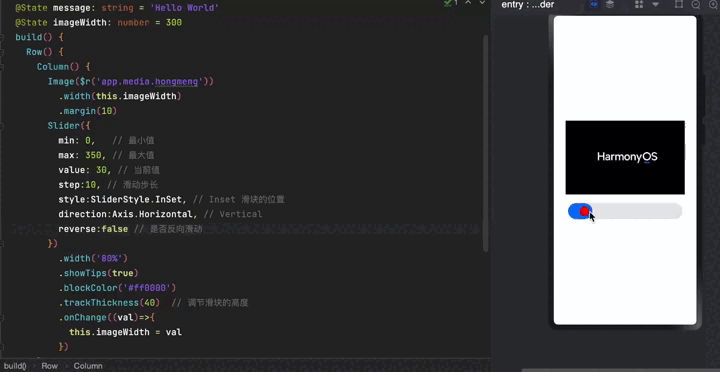Click '.width(this.imageWidth)' line

120,96
